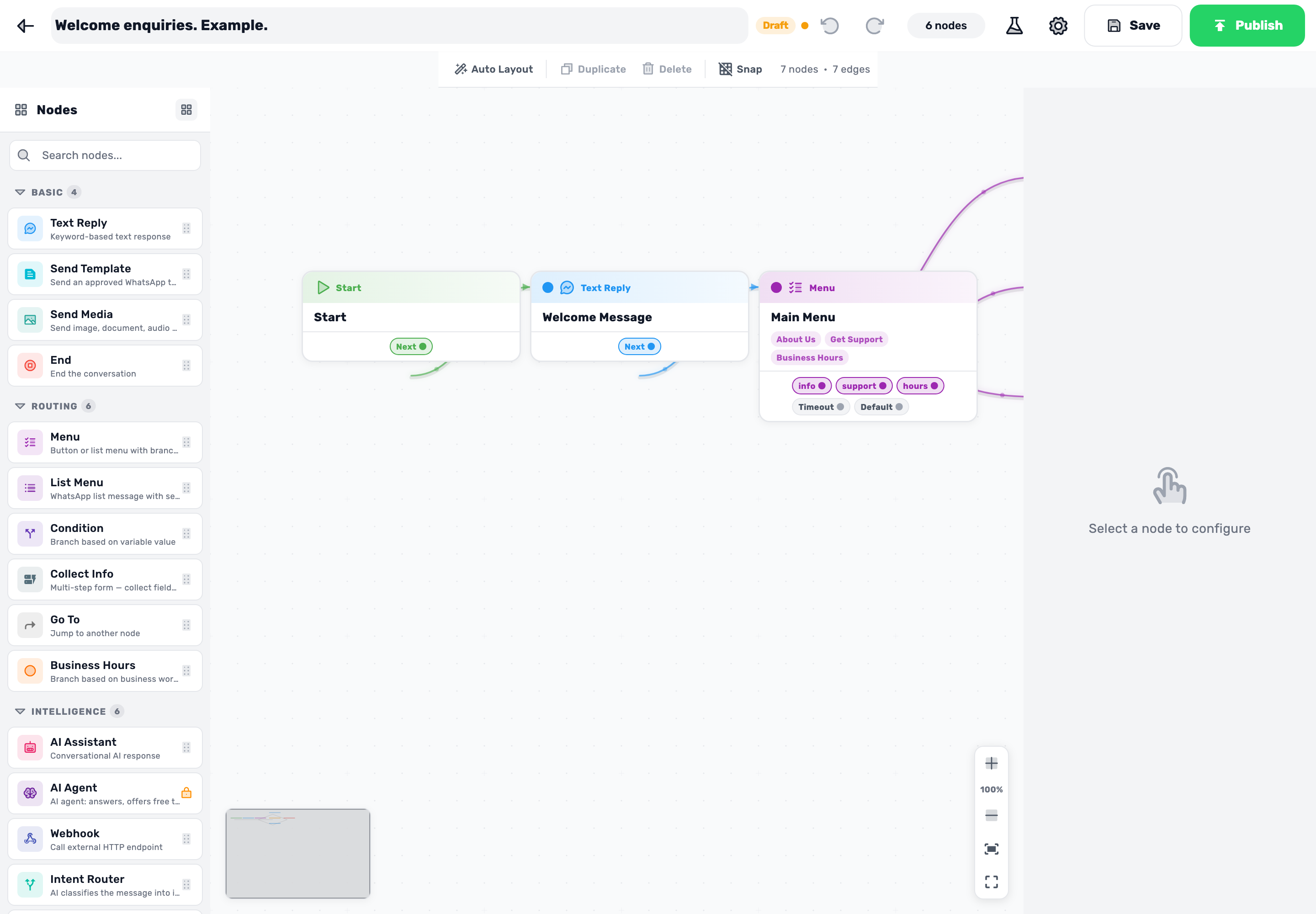Zoom out of the canvas
1316x914 pixels.
tap(991, 815)
